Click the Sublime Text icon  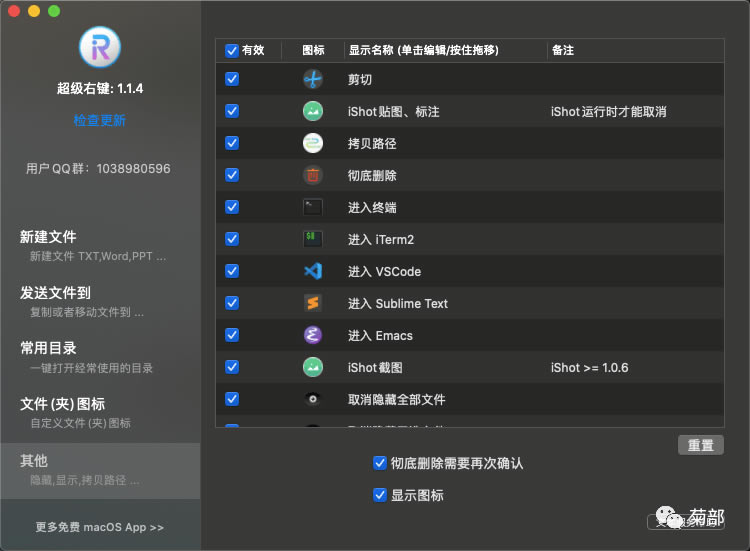pos(313,303)
